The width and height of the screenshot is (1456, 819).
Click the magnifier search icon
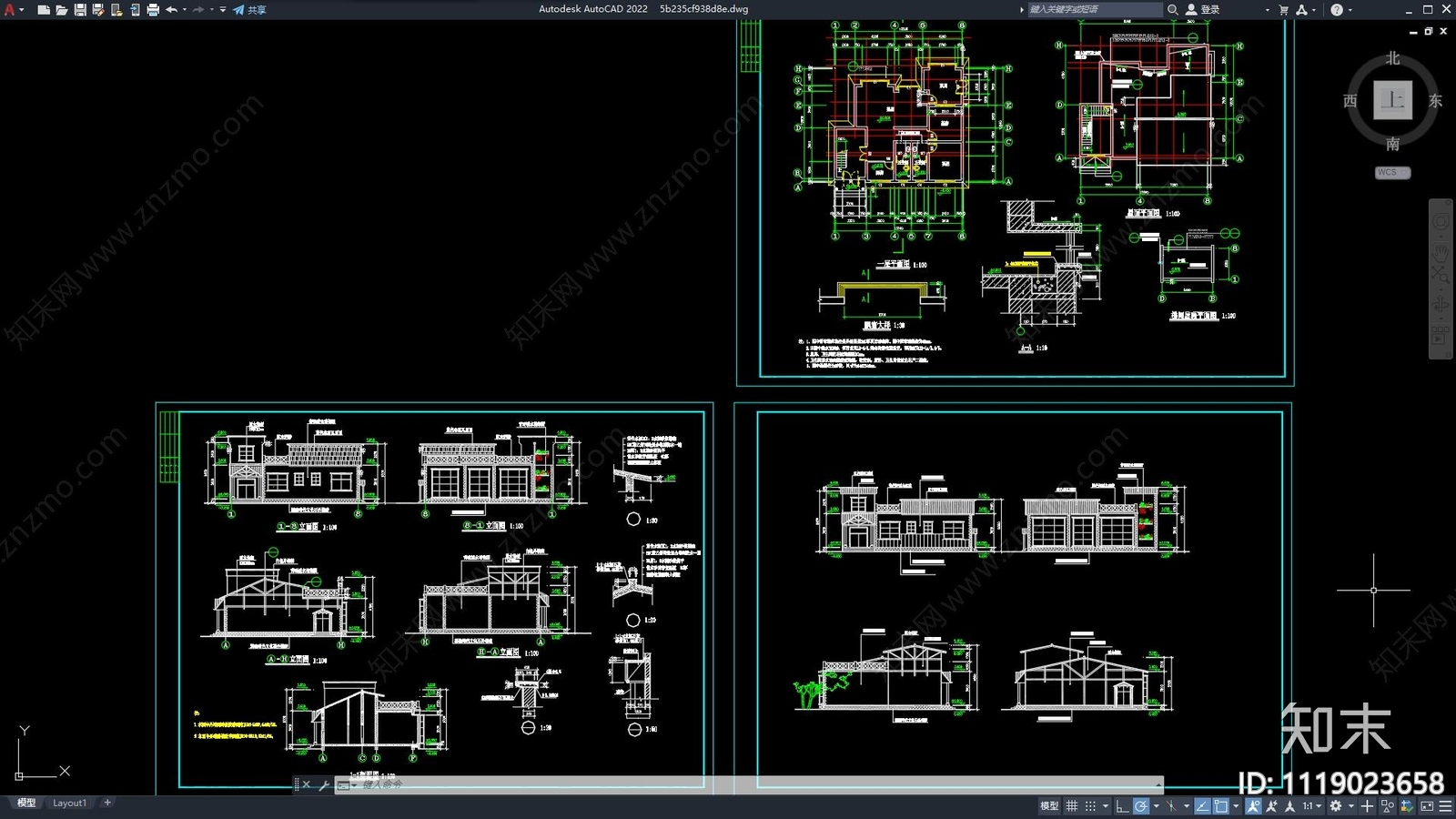[1173, 9]
